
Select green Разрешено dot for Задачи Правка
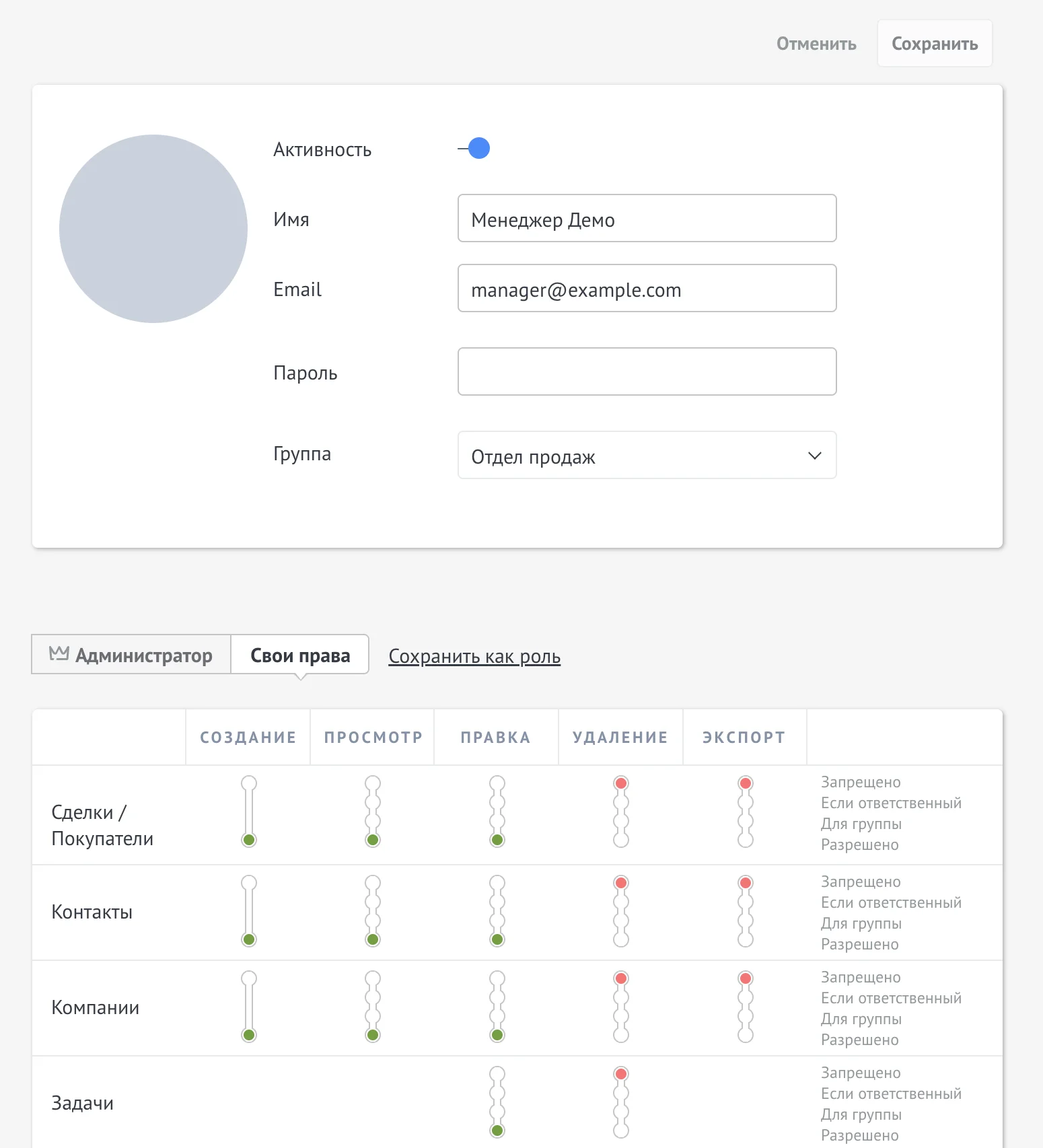click(497, 1131)
